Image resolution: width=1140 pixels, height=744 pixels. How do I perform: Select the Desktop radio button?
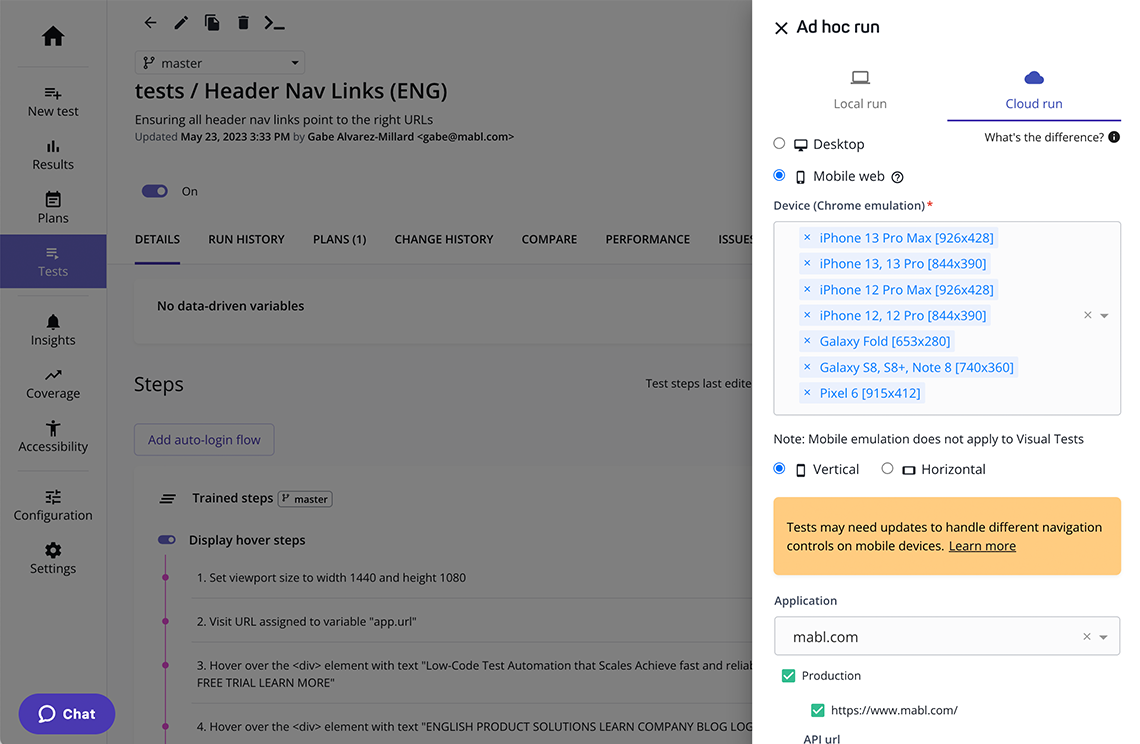(779, 143)
